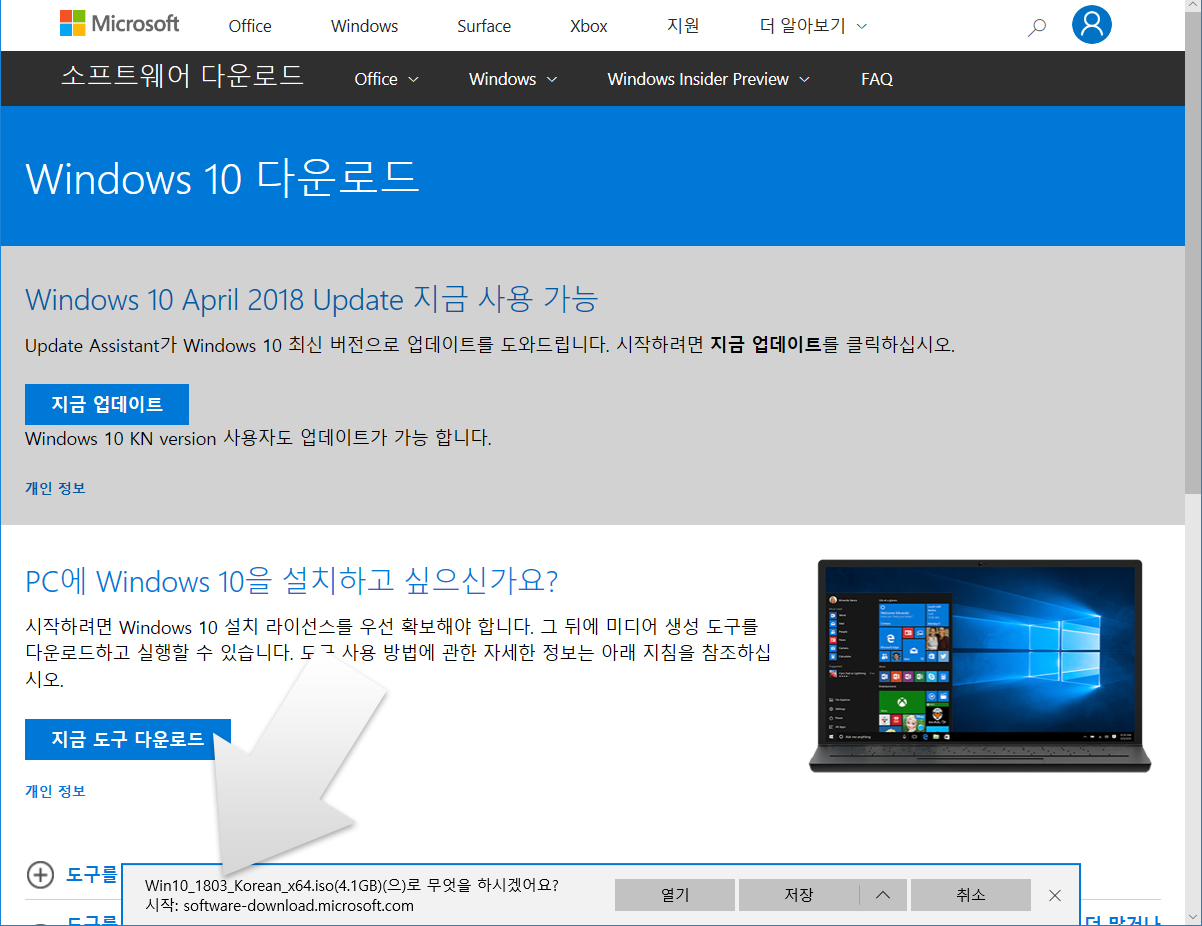The height and width of the screenshot is (926, 1202).
Task: Open the user account avatar icon
Action: click(x=1091, y=24)
